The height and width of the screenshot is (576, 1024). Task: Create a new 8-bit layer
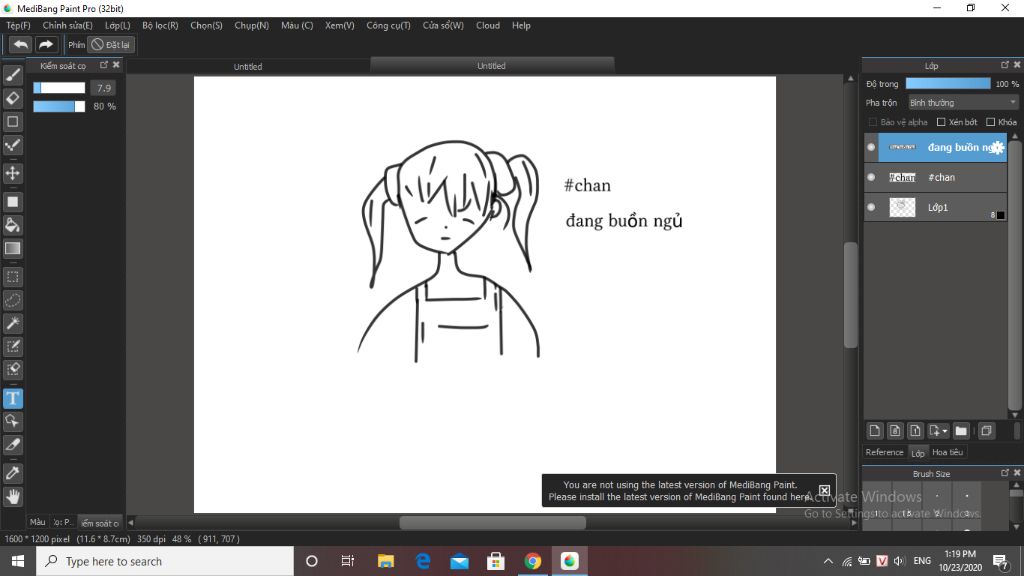tap(895, 430)
